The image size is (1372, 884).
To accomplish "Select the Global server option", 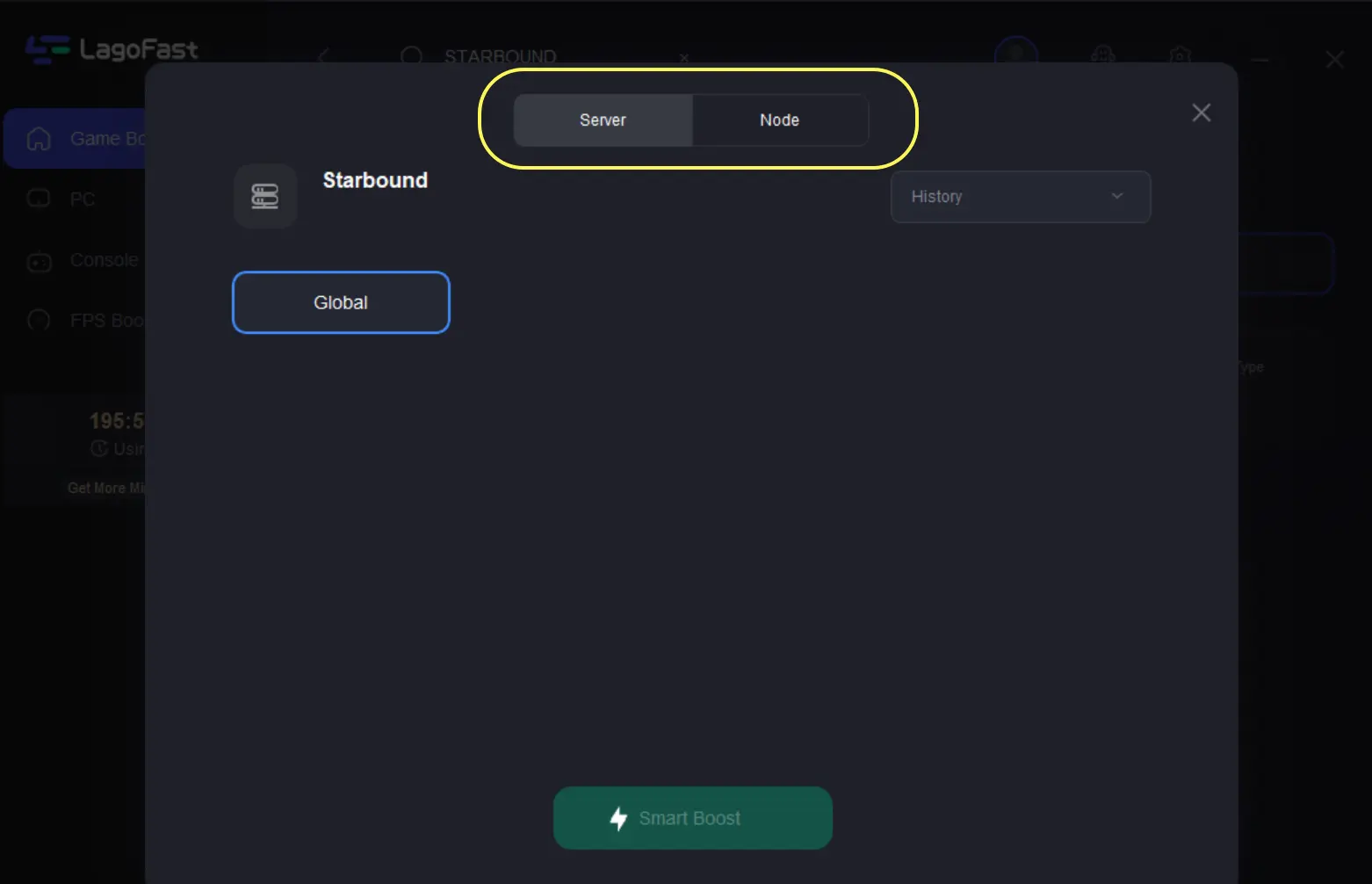I will point(341,302).
